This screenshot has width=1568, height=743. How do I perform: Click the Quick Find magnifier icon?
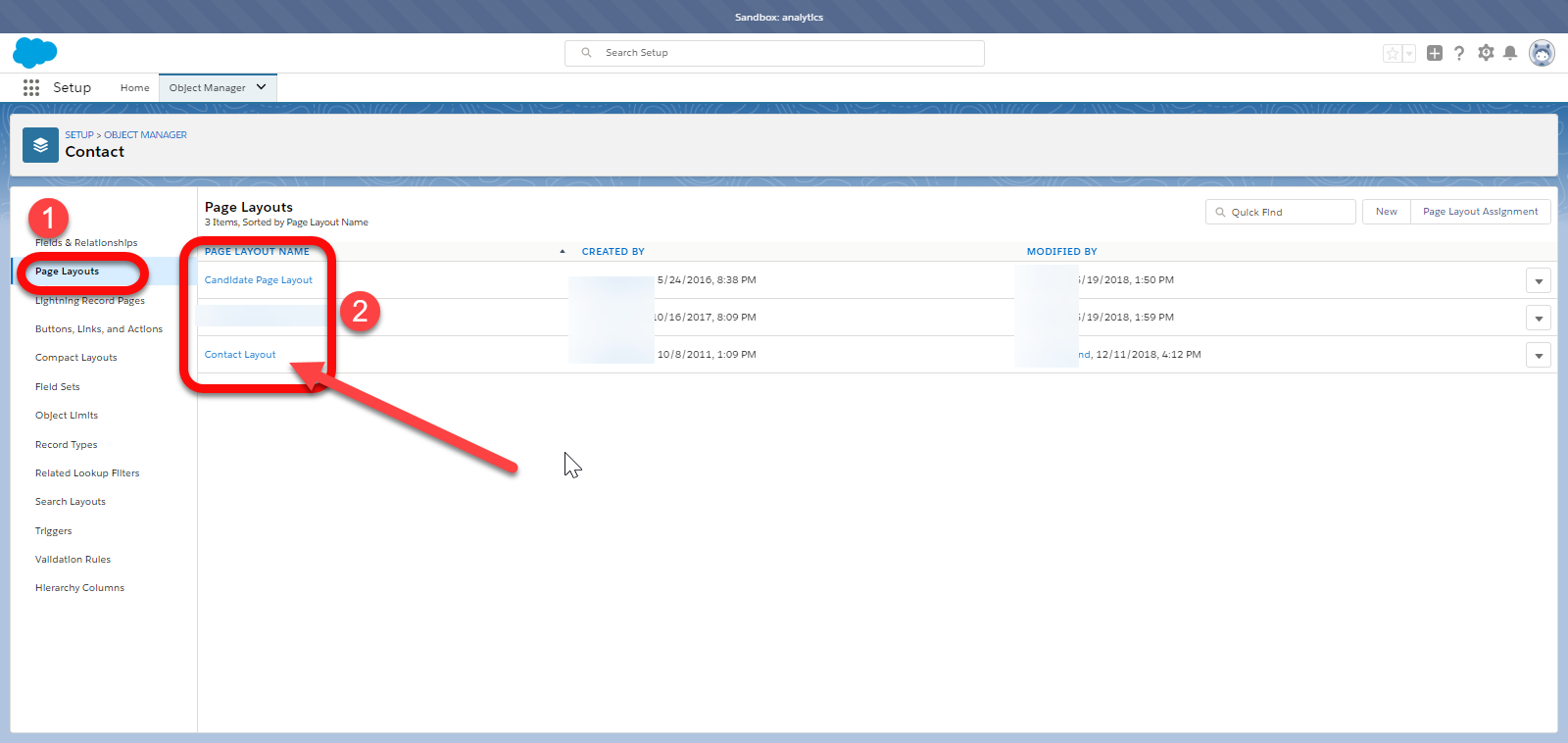pos(1220,212)
